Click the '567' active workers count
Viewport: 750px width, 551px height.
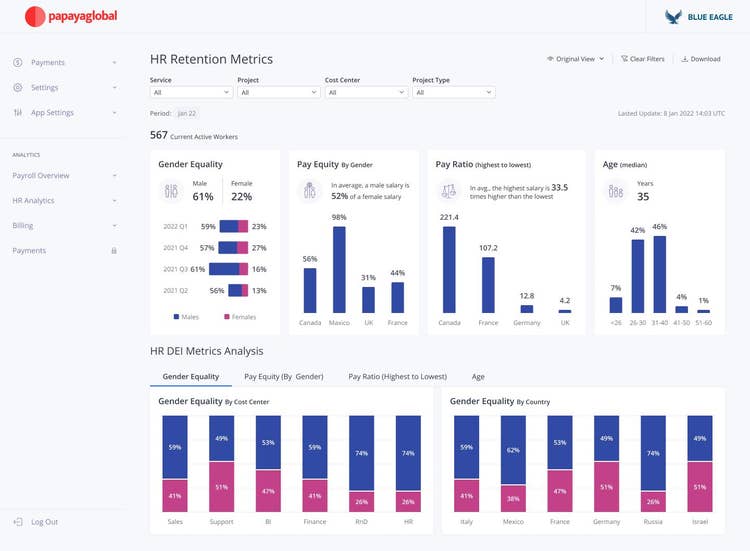tap(159, 135)
